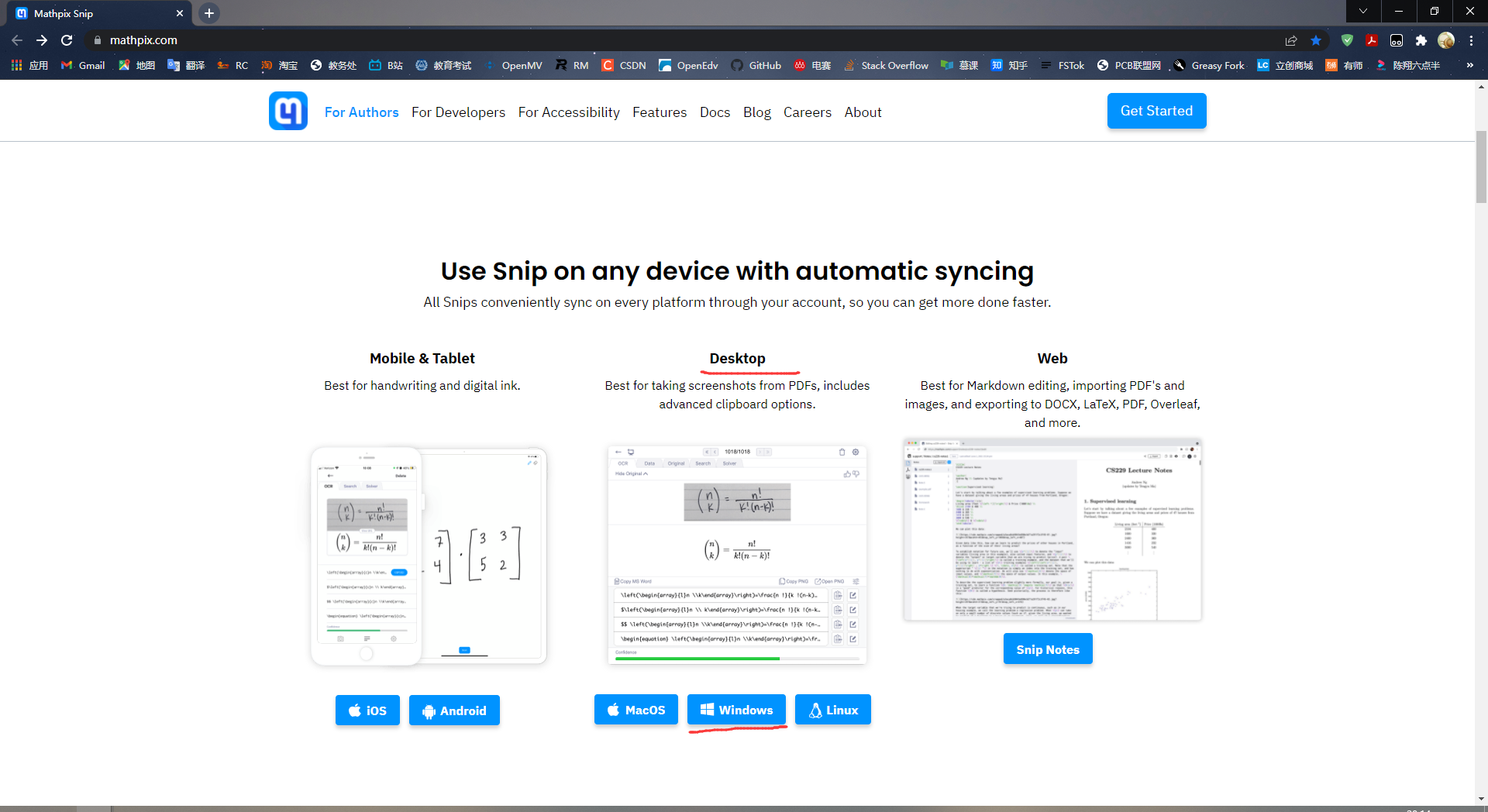Open the CSDN bookmark
Screen dimensions: 1488x812
[x=624, y=65]
